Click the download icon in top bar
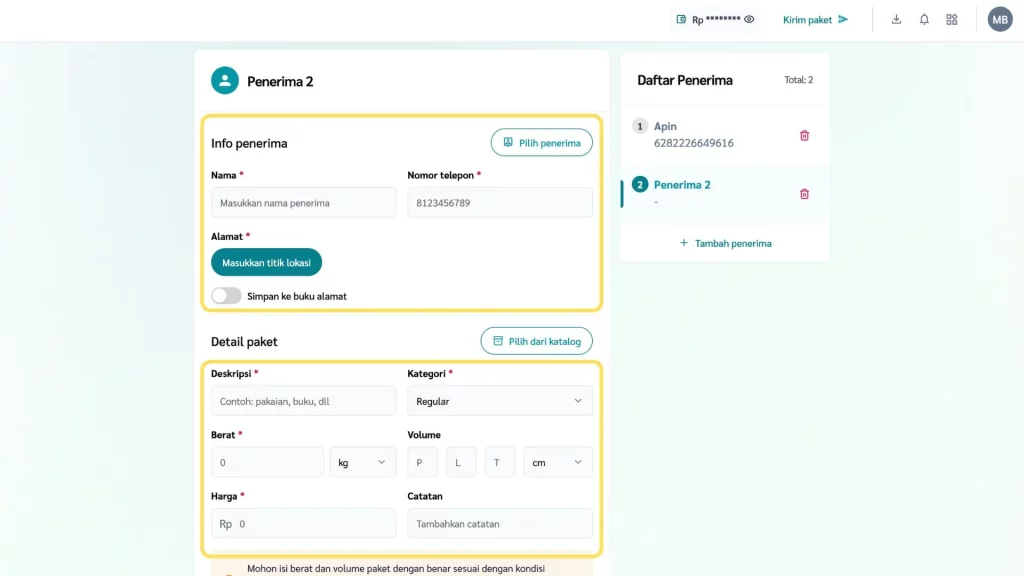The image size is (1024, 576). 896,19
